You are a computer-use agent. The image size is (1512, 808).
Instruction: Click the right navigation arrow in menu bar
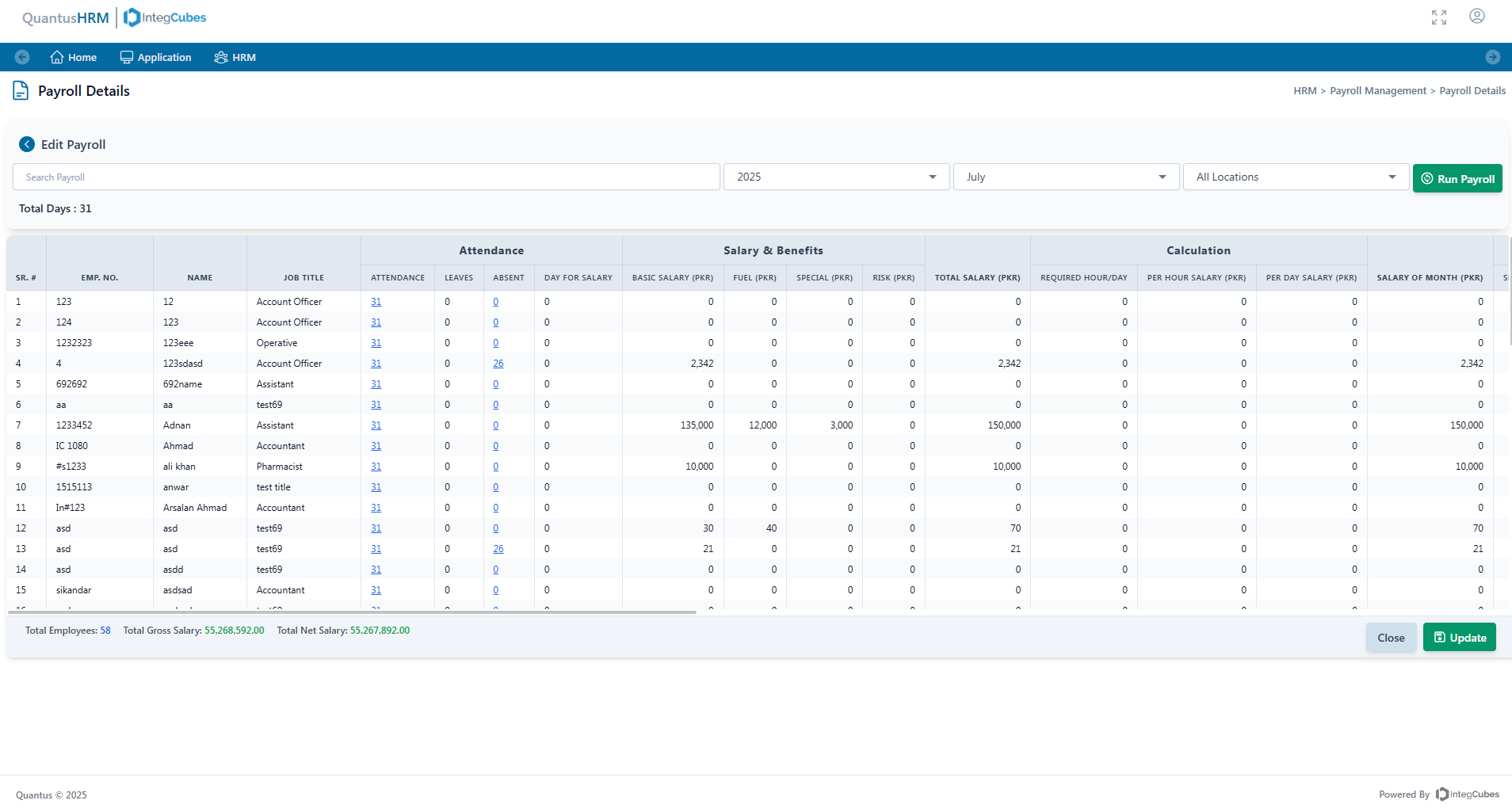[1492, 57]
